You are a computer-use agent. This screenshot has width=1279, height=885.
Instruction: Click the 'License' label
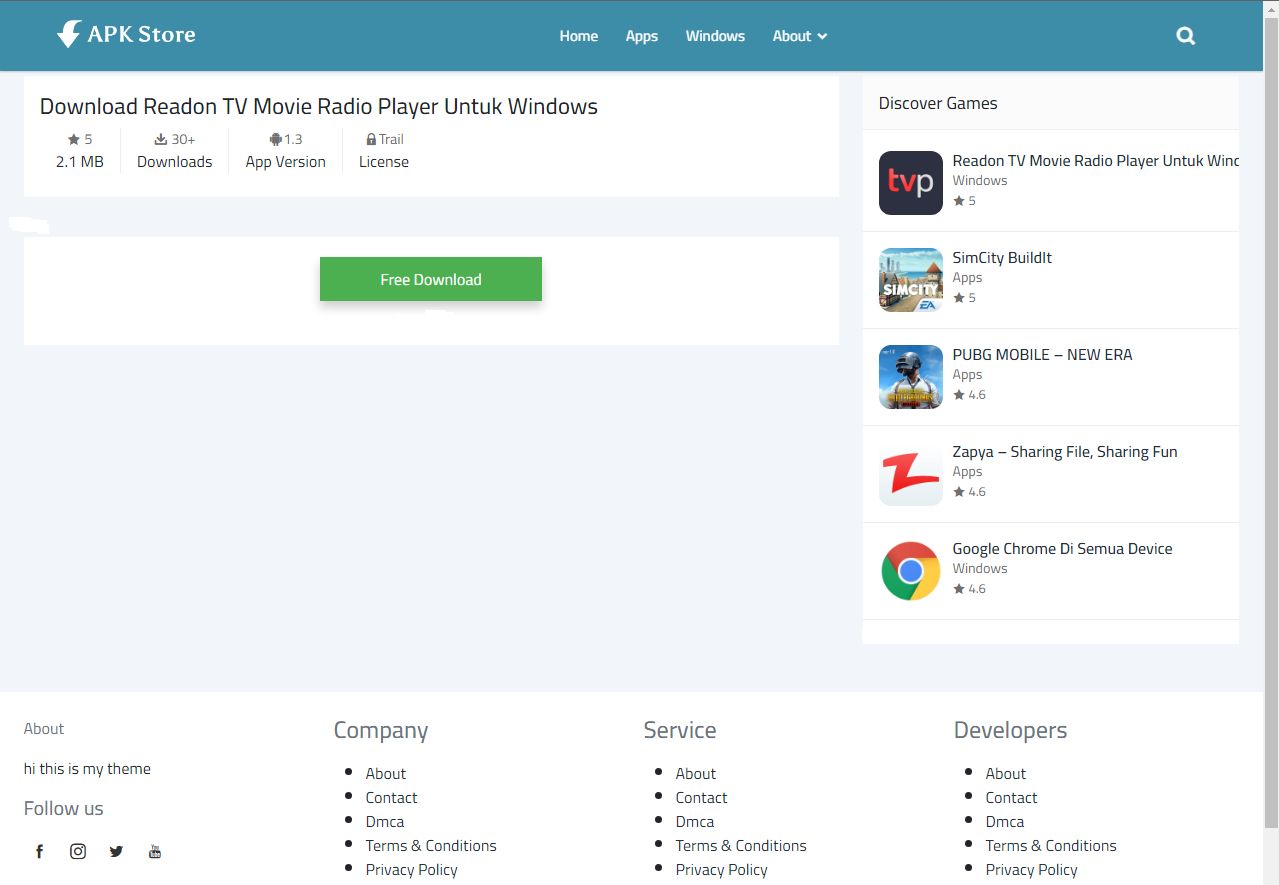click(384, 162)
